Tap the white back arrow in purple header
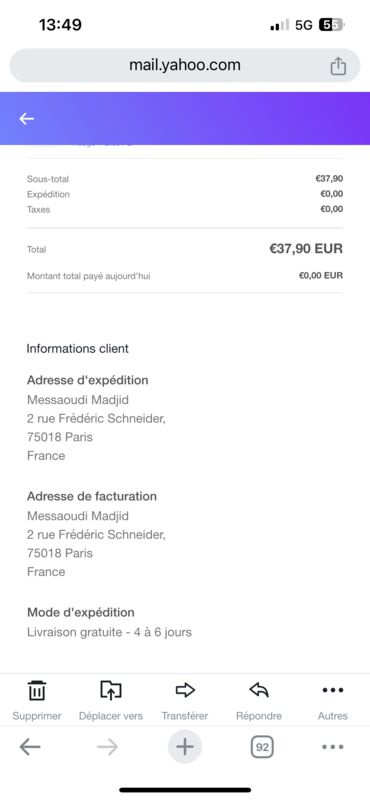Image resolution: width=370 pixels, height=800 pixels. click(27, 119)
